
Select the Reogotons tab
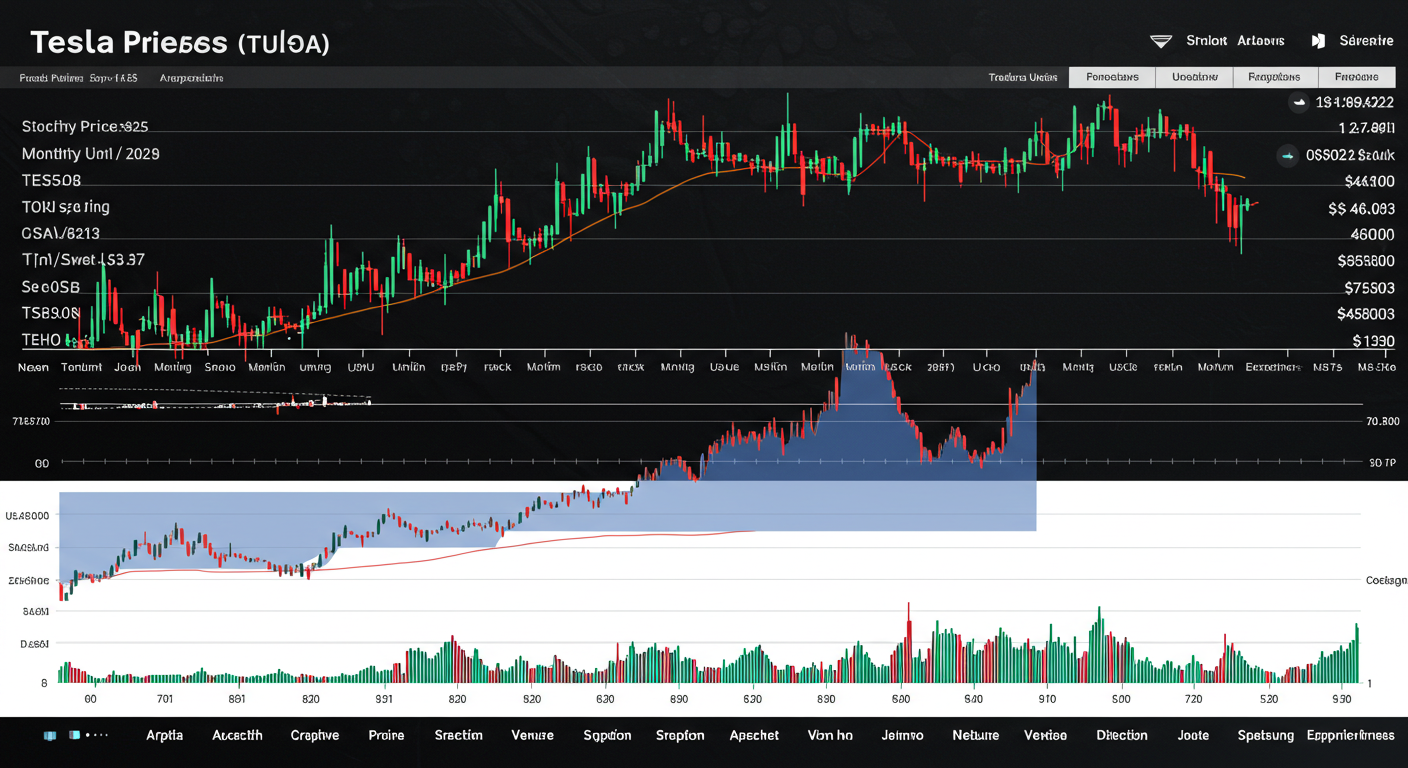tap(1275, 77)
